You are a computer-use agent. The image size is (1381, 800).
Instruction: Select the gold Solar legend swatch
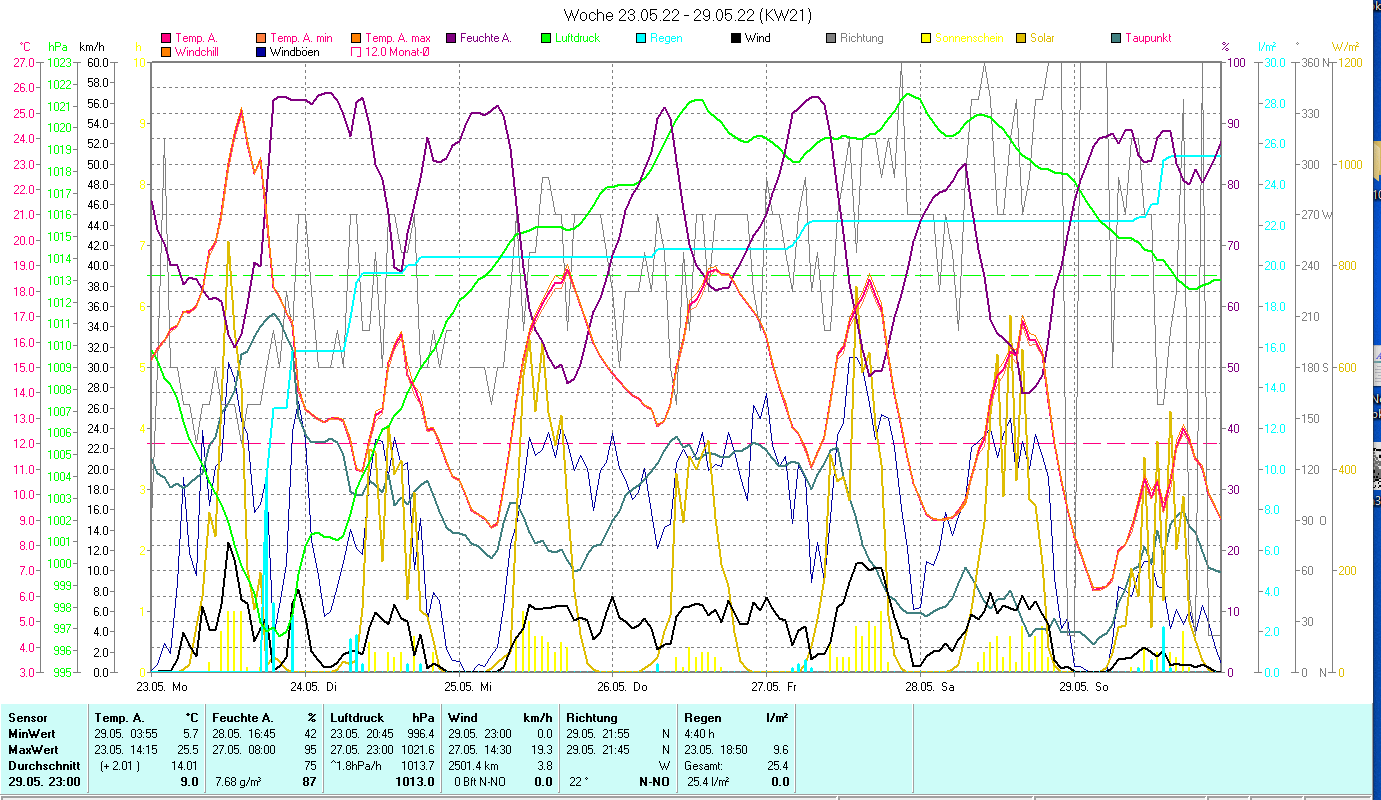click(x=1021, y=38)
